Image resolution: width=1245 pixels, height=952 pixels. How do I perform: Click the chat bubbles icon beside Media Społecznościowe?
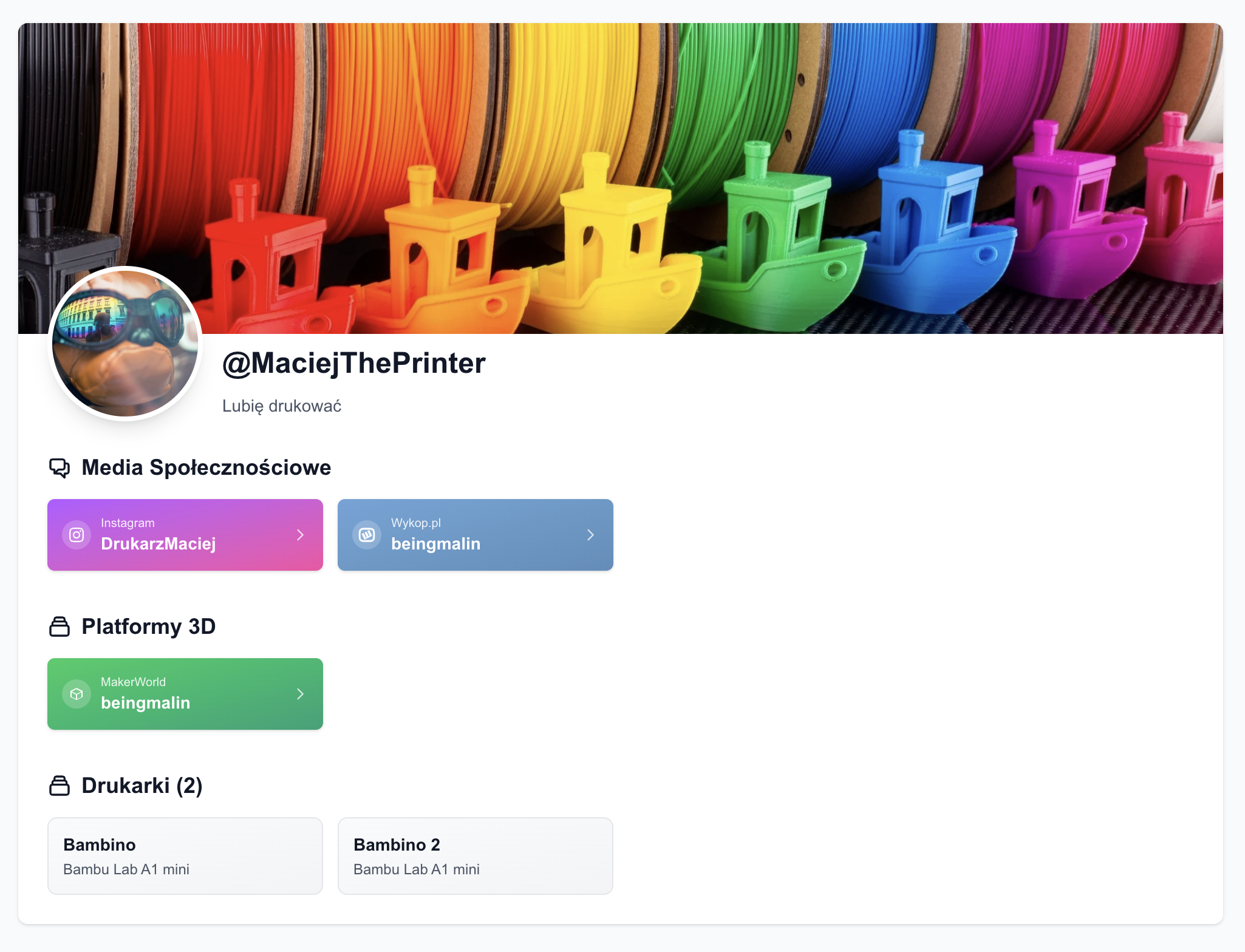pyautogui.click(x=60, y=468)
